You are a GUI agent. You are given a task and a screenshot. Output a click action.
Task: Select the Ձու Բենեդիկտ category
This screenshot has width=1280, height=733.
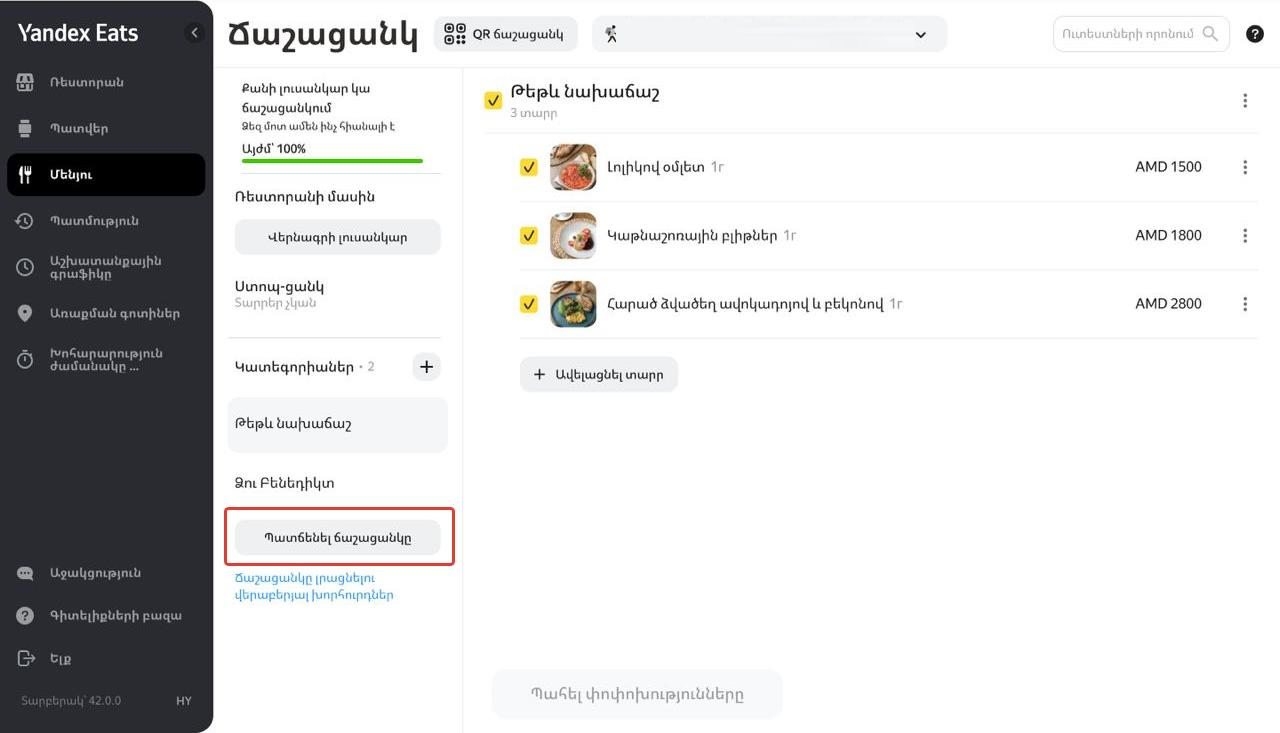coord(285,483)
